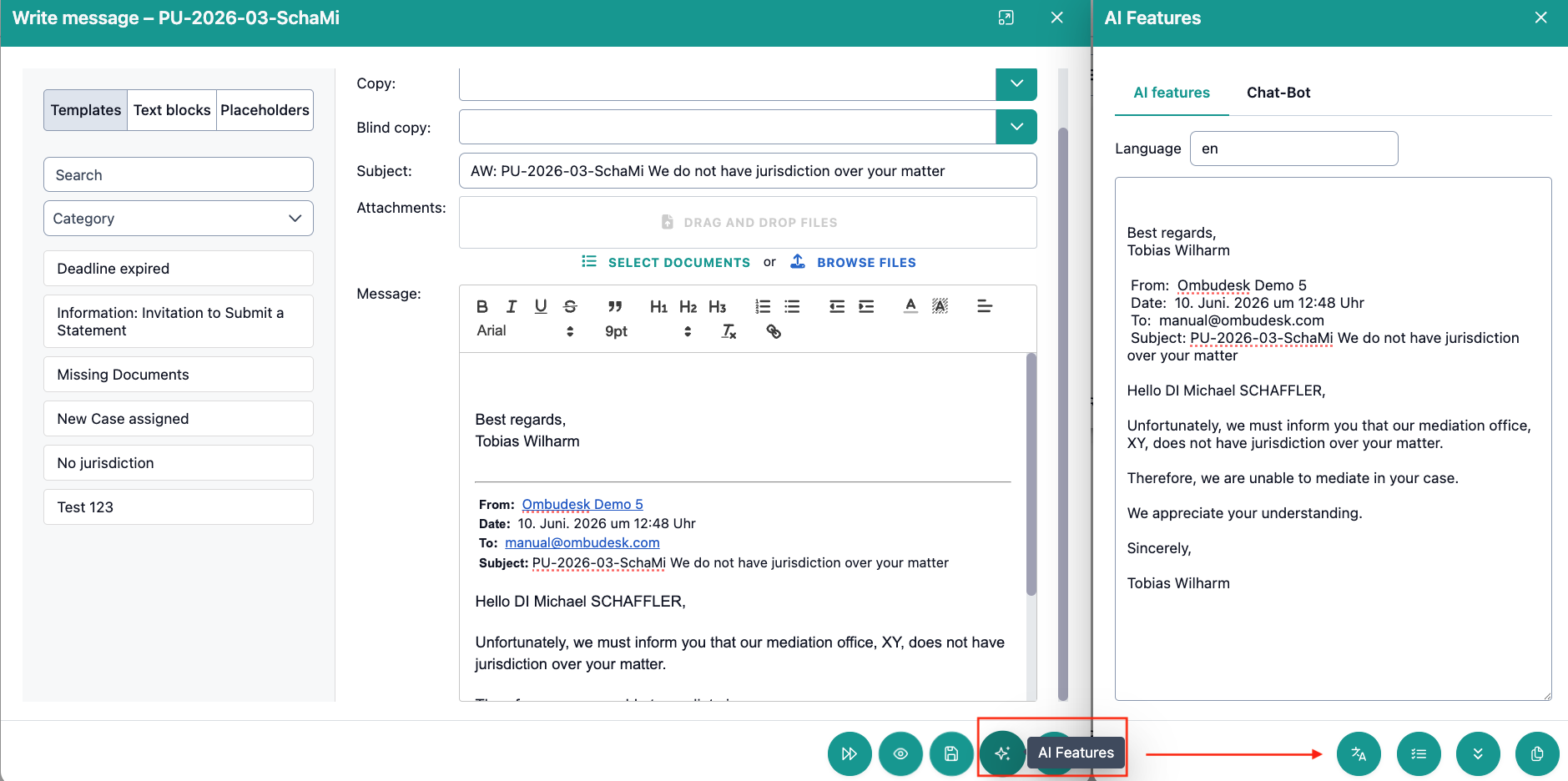This screenshot has height=781, width=1568.
Task: Choose the No jurisdiction template
Action: pyautogui.click(x=179, y=463)
